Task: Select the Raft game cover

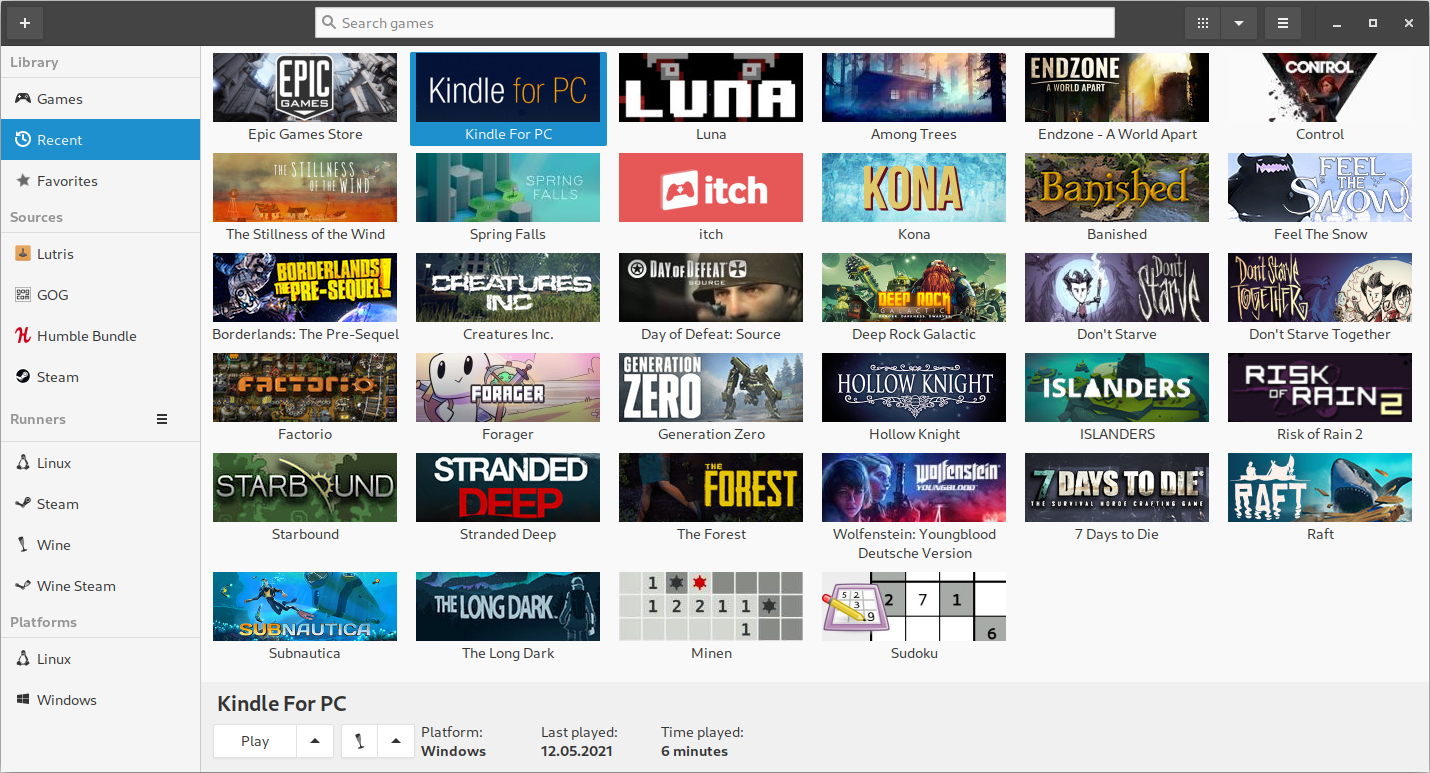Action: pyautogui.click(x=1320, y=487)
